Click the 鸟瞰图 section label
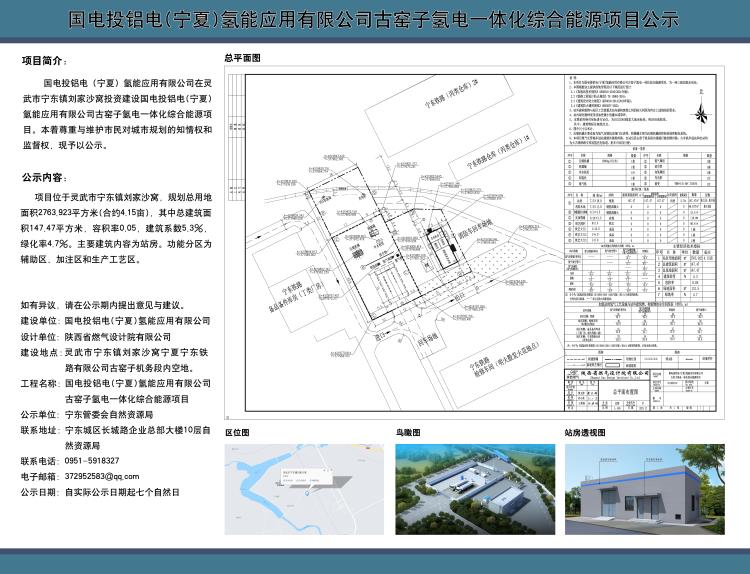This screenshot has width=750, height=574. 408,433
